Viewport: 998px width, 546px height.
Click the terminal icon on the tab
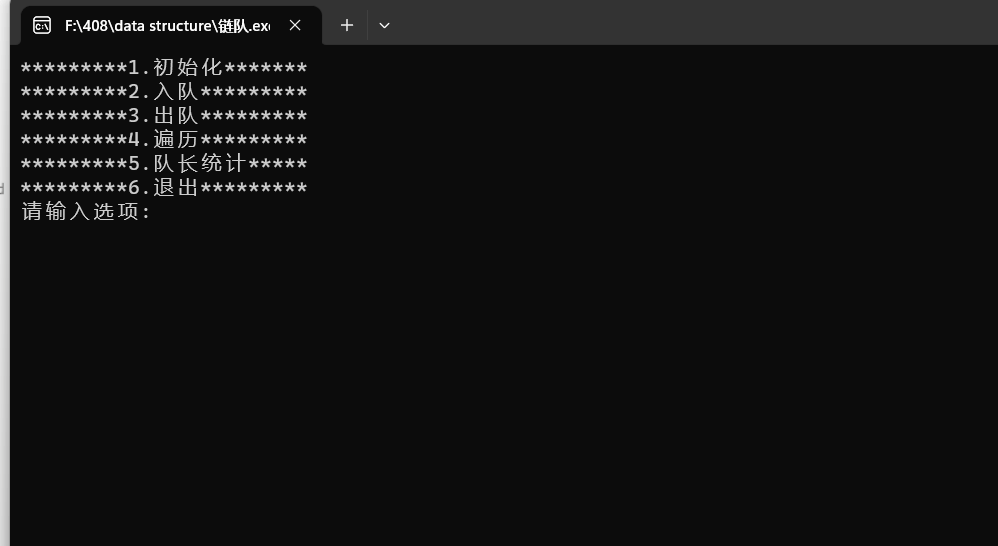pos(42,25)
